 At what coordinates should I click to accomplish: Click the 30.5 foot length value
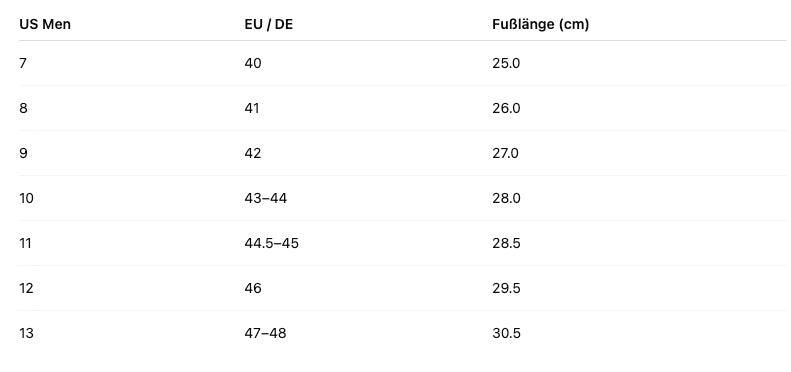506,333
